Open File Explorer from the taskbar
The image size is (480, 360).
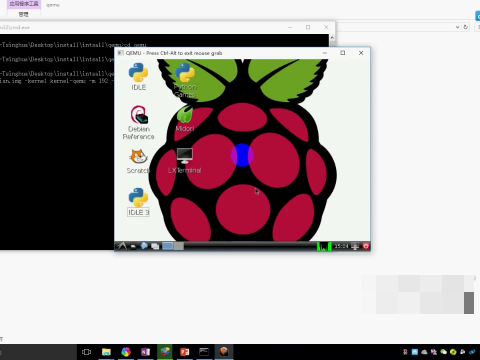tap(106, 352)
